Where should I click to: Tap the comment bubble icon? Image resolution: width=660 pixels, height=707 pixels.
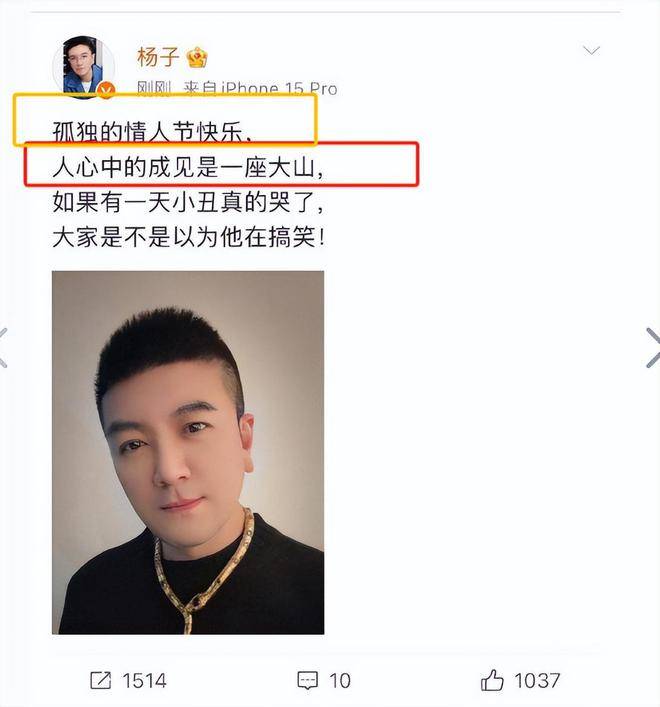[x=307, y=680]
